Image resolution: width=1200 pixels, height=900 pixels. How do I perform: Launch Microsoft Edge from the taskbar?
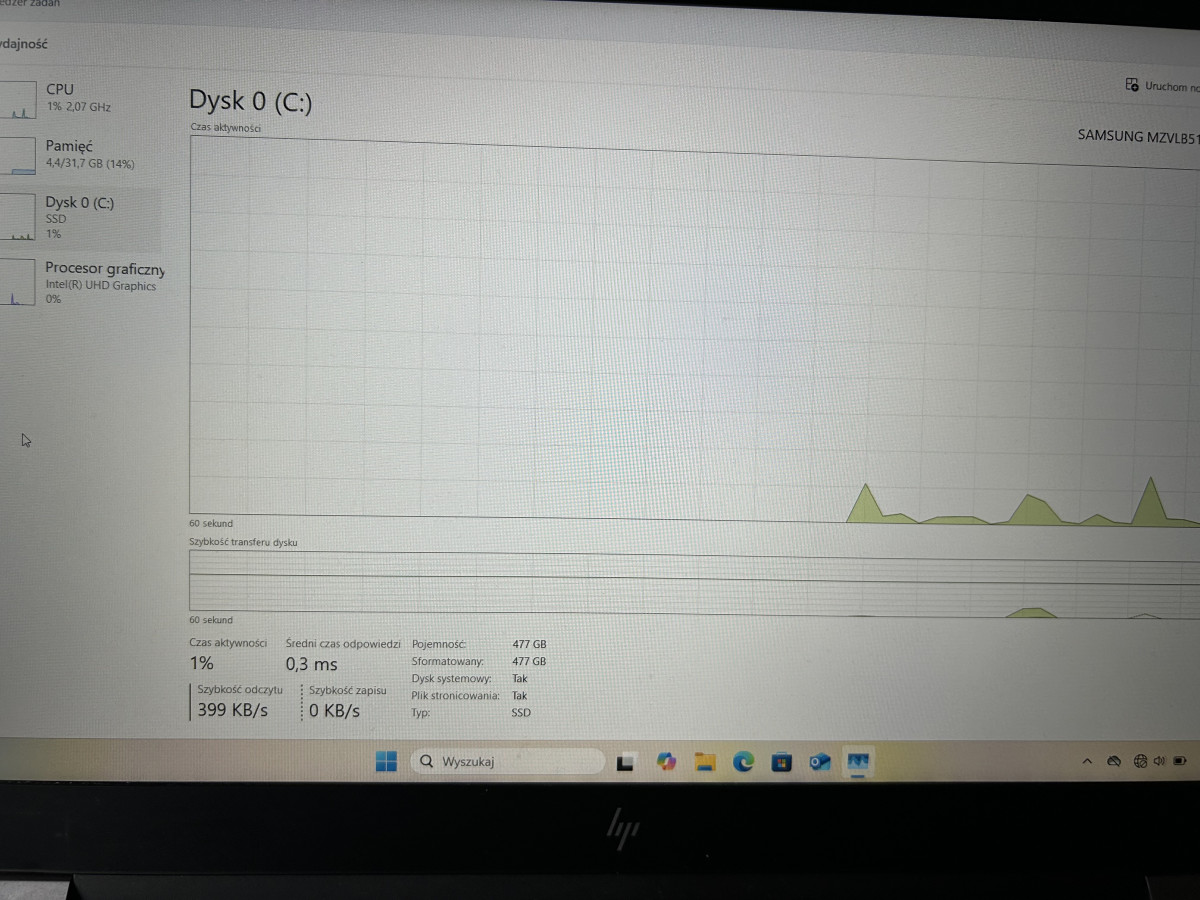tap(743, 763)
